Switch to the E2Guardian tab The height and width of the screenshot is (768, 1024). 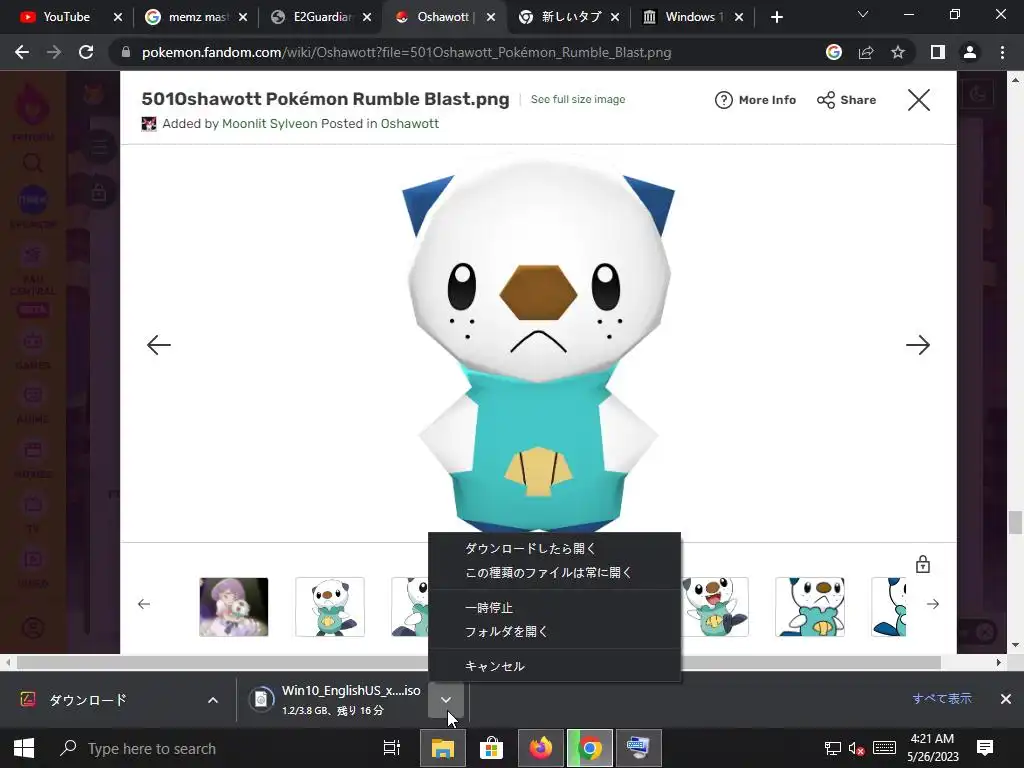point(320,17)
